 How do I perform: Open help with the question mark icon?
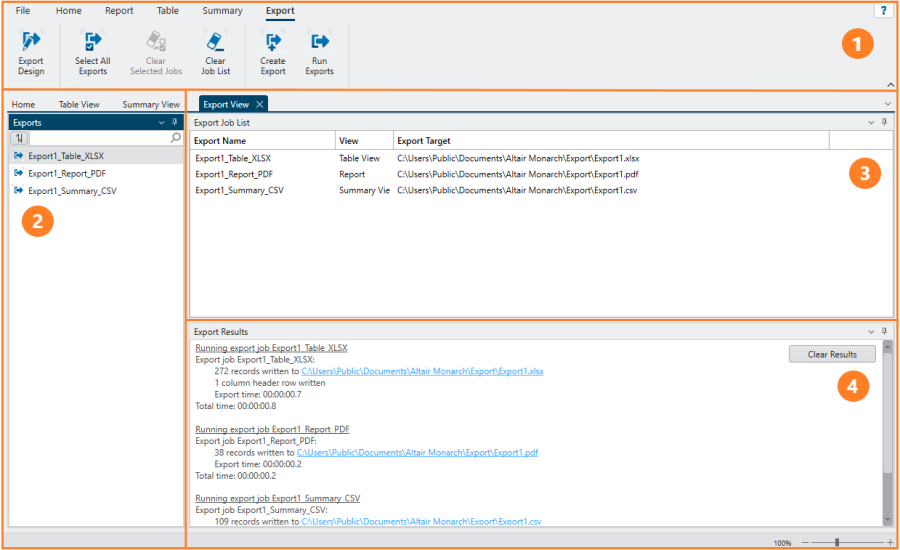point(883,10)
